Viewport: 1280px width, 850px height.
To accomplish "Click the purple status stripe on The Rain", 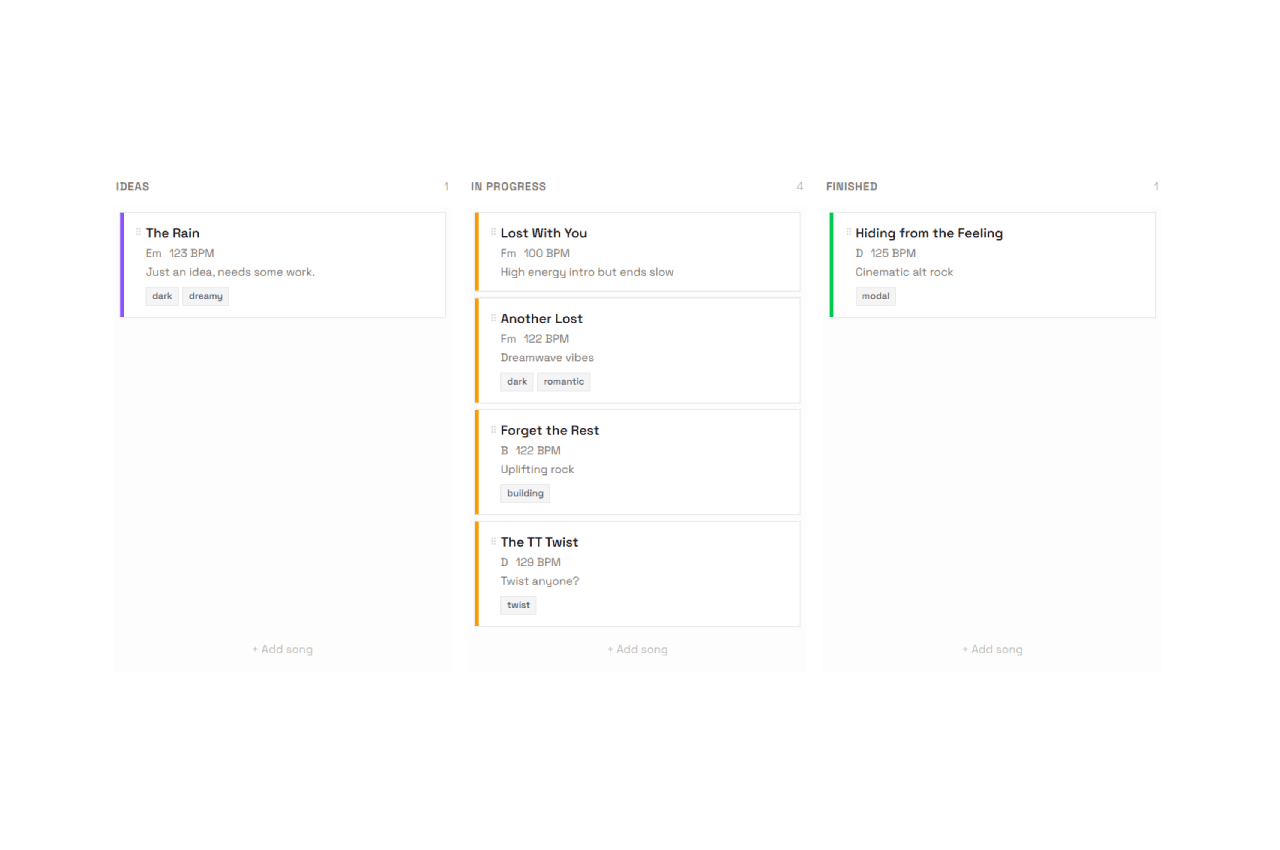I will tap(122, 265).
